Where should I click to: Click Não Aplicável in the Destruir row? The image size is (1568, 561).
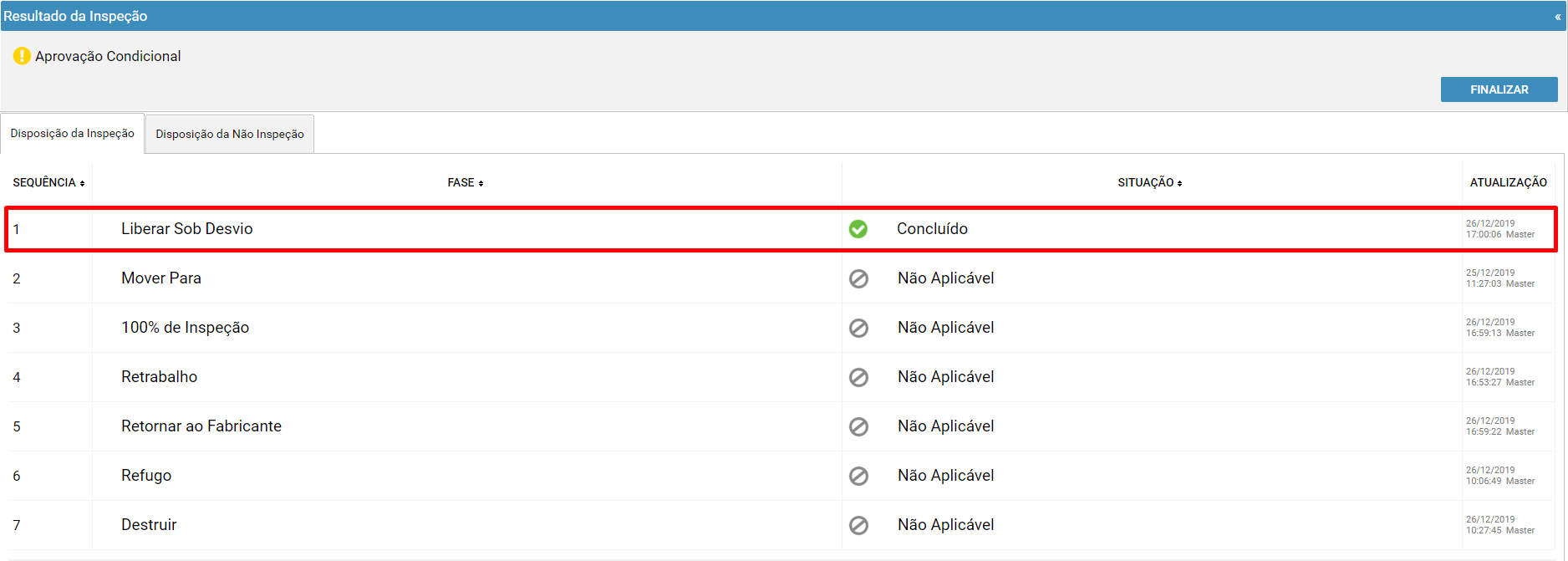[x=945, y=525]
